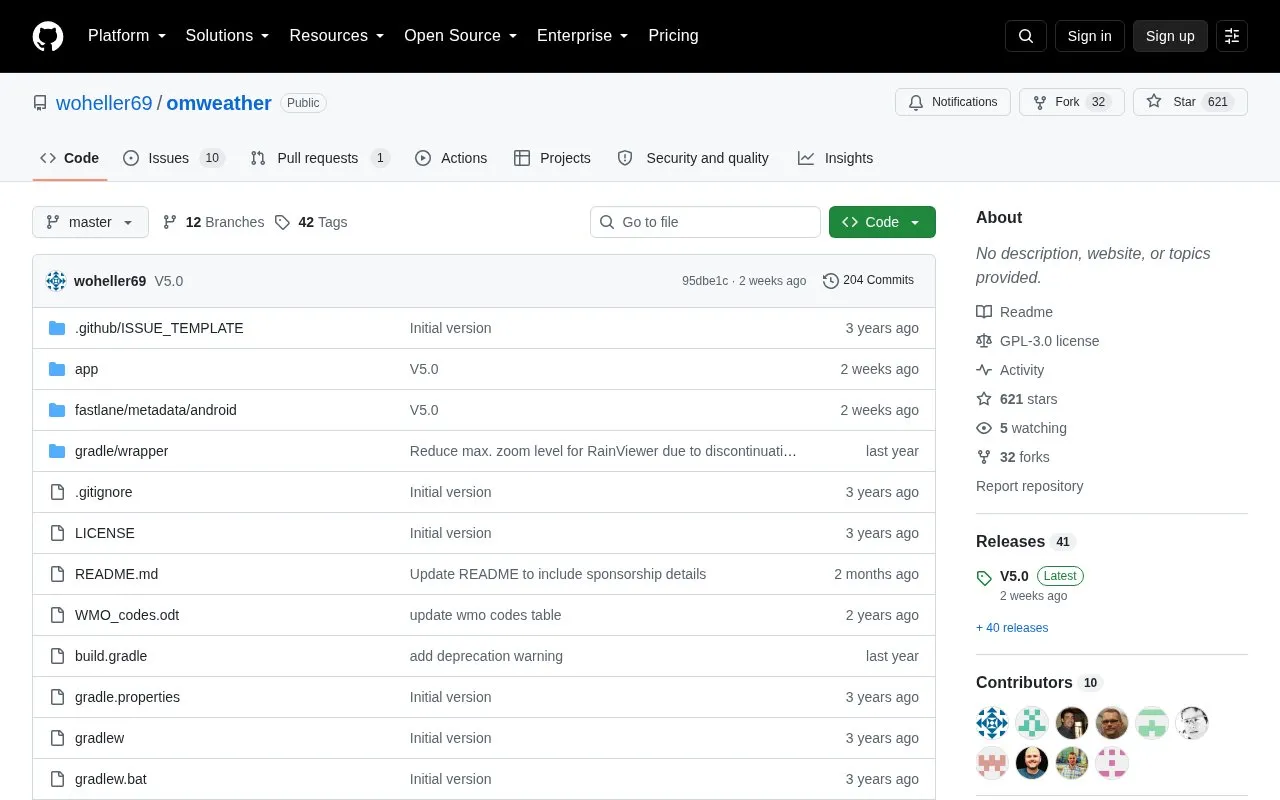The height and width of the screenshot is (800, 1280).
Task: Open the app folder
Action: click(x=86, y=369)
